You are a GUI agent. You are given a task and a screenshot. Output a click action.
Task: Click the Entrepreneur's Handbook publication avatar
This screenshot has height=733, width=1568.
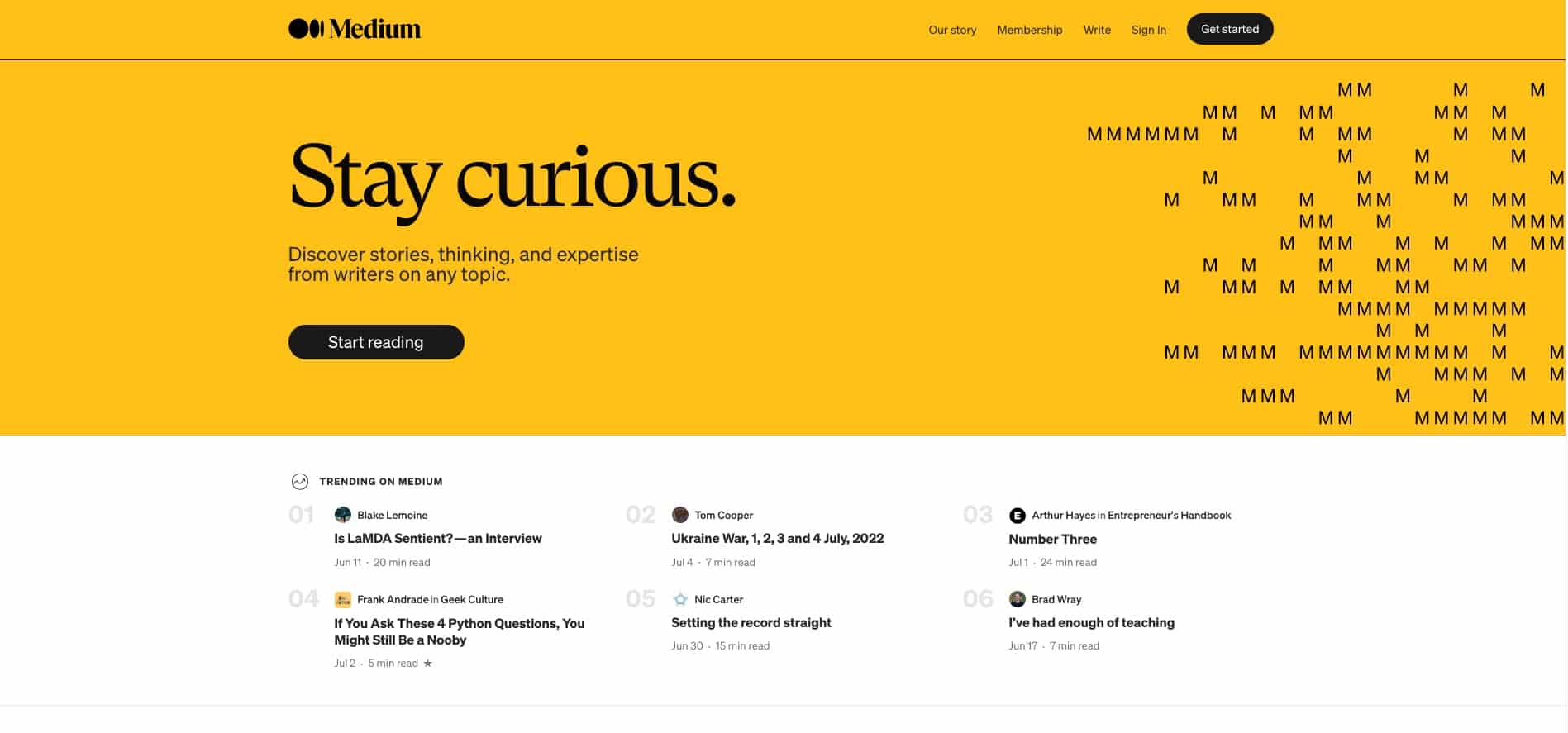coord(1018,516)
